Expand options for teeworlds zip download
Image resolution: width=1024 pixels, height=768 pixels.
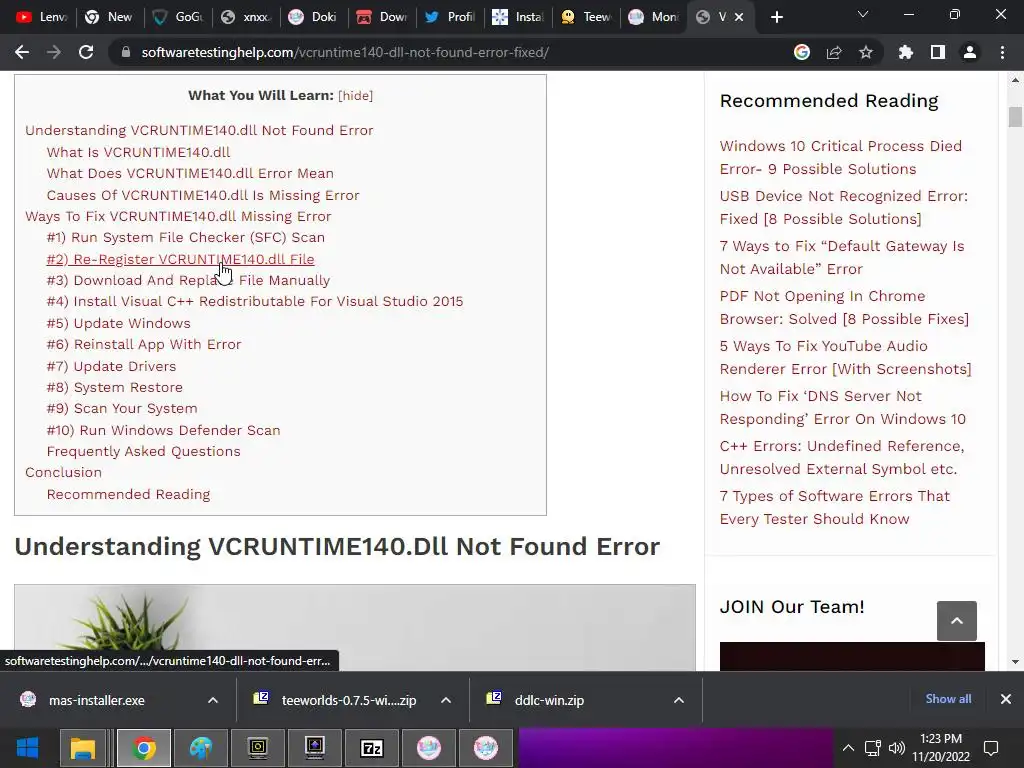(446, 700)
